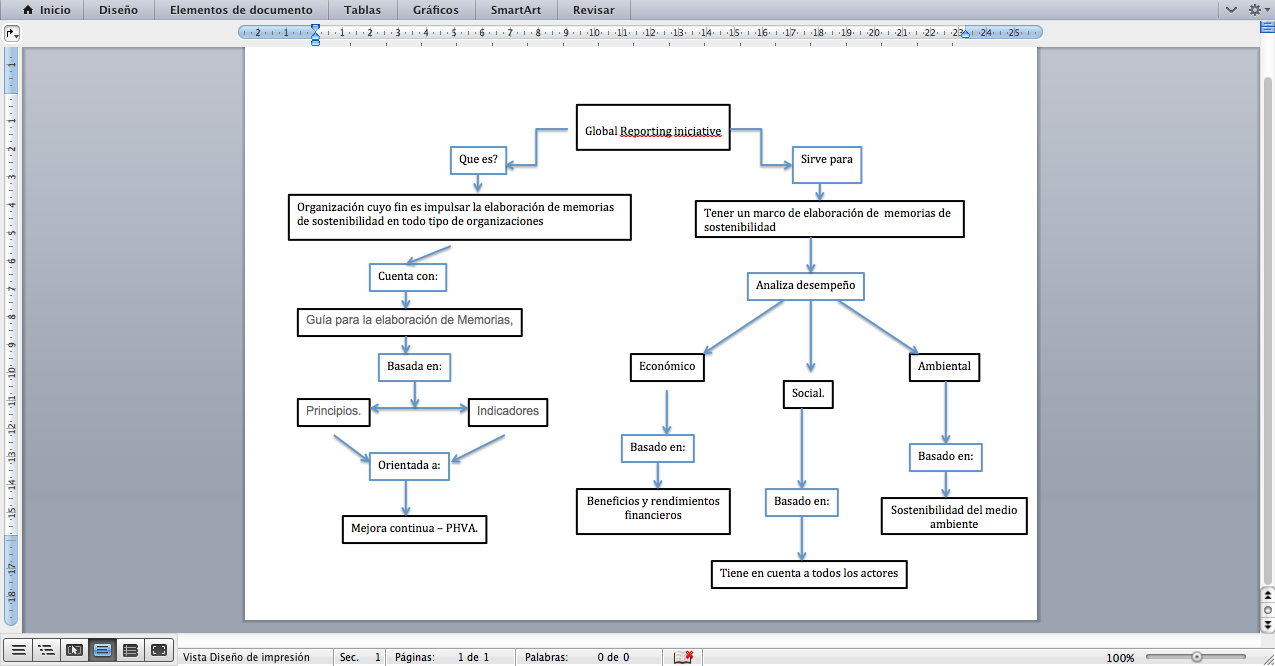The width and height of the screenshot is (1275, 666).
Task: Click the spelling and grammar status icon
Action: coord(684,657)
